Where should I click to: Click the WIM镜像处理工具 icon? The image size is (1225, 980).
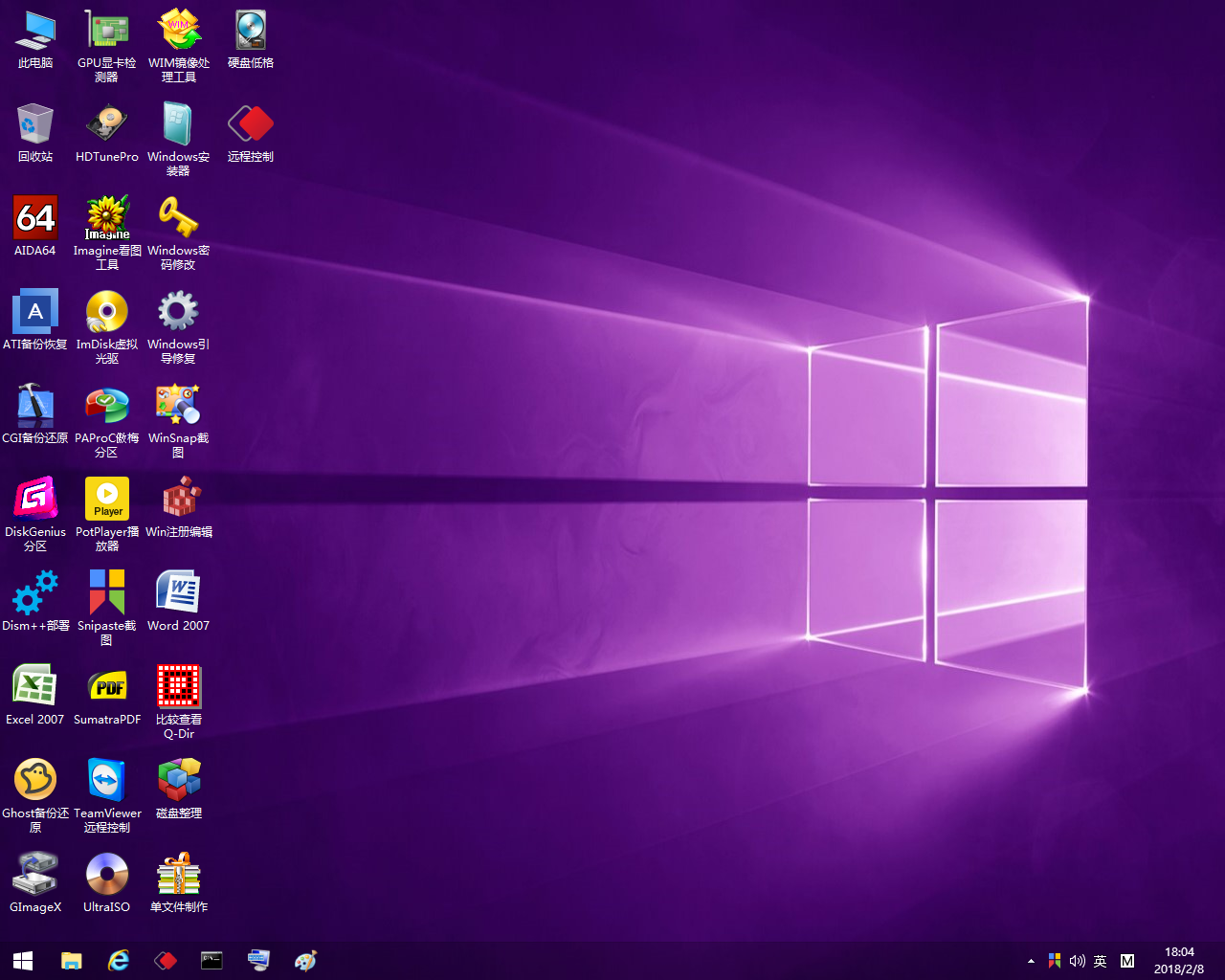pos(179,46)
